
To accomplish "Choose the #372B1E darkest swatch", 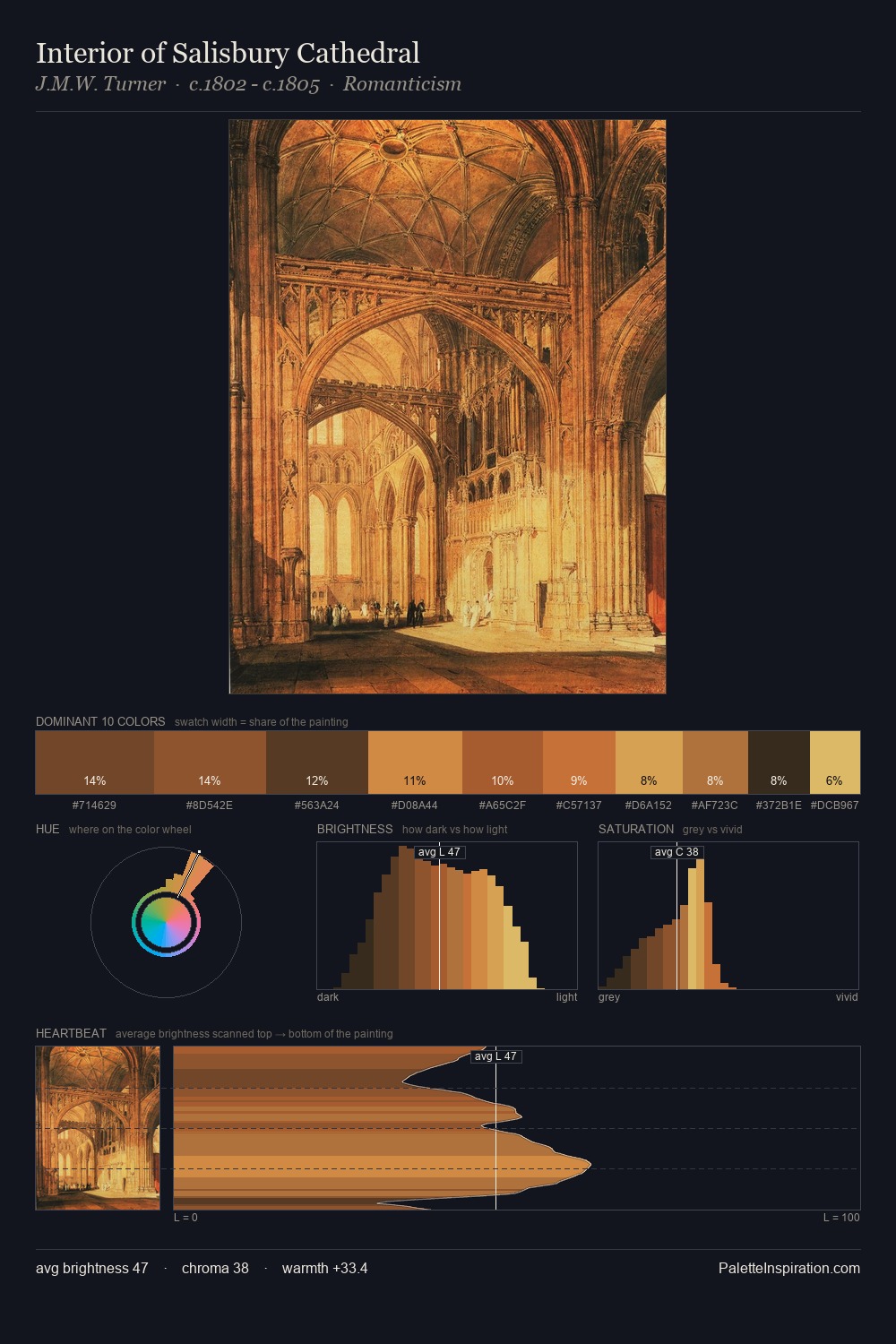I will (779, 762).
